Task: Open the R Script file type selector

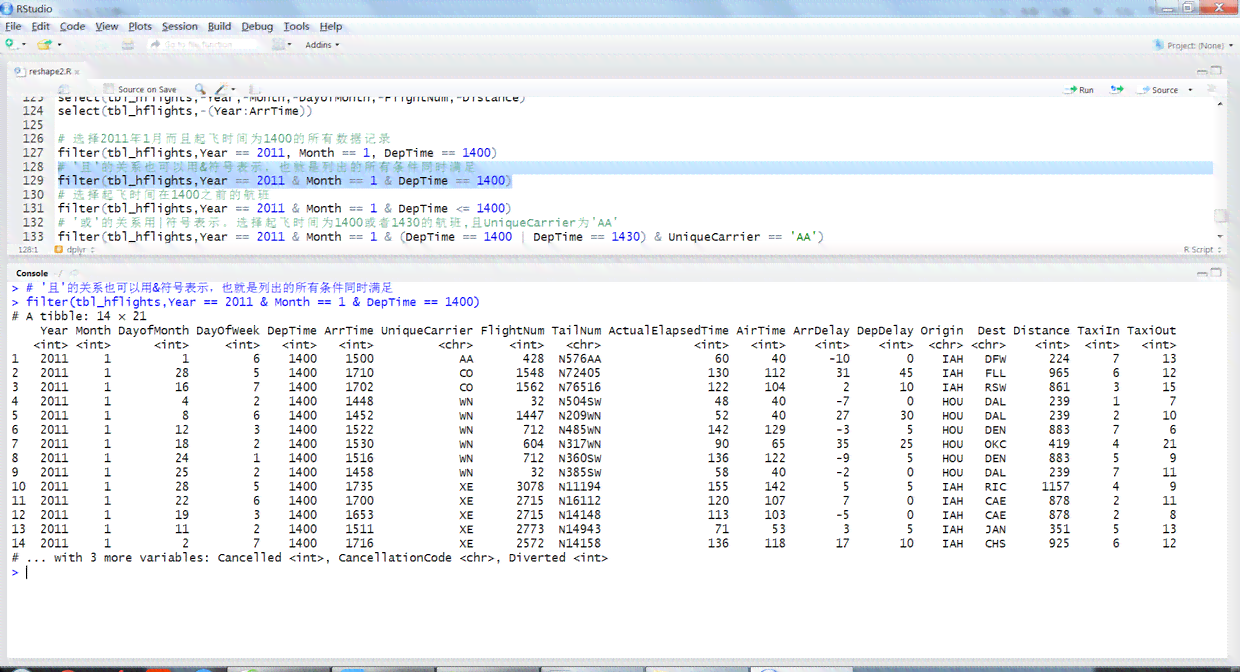Action: pyautogui.click(x=1200, y=250)
